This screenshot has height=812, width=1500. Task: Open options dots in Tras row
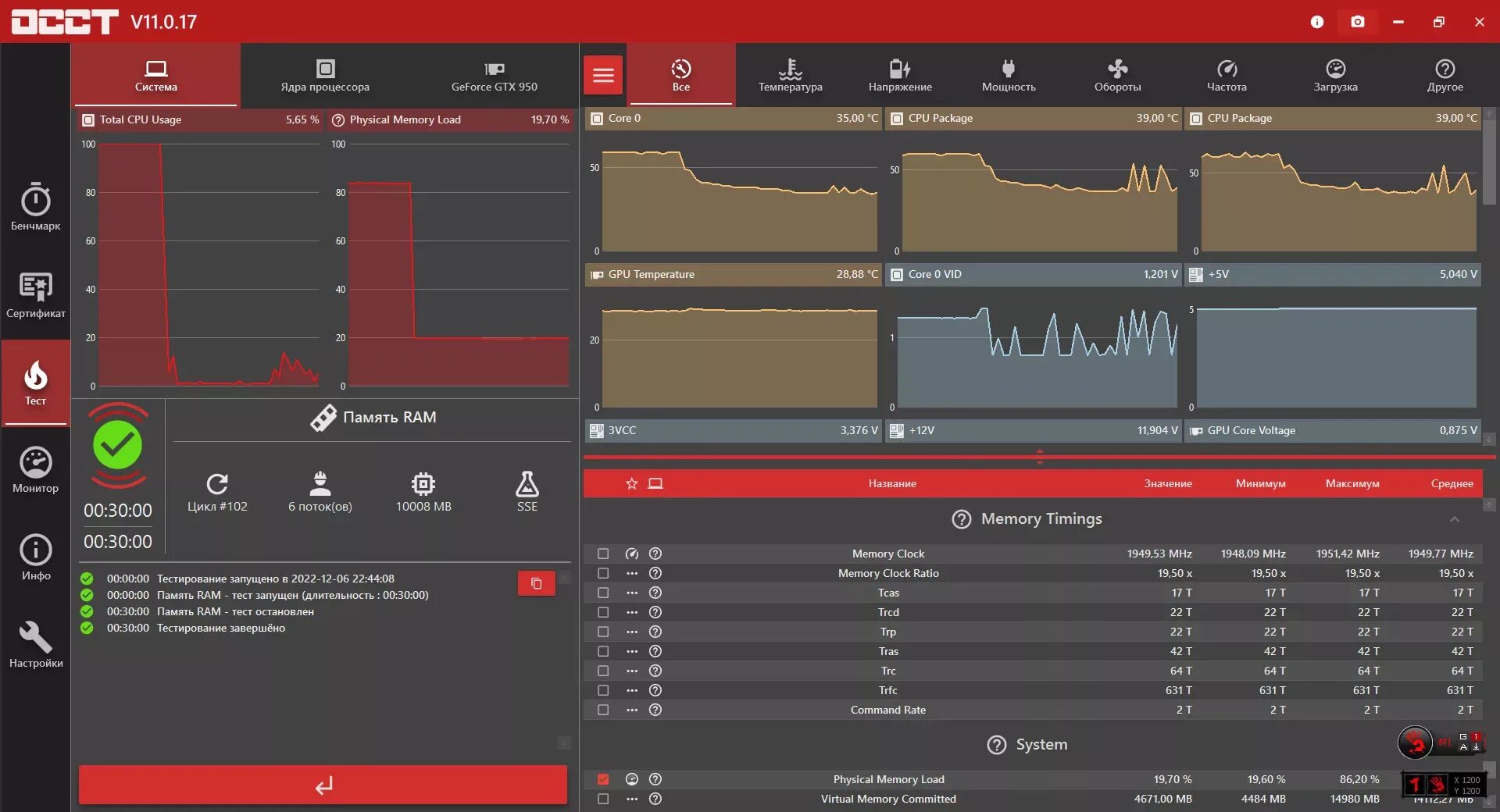click(631, 651)
